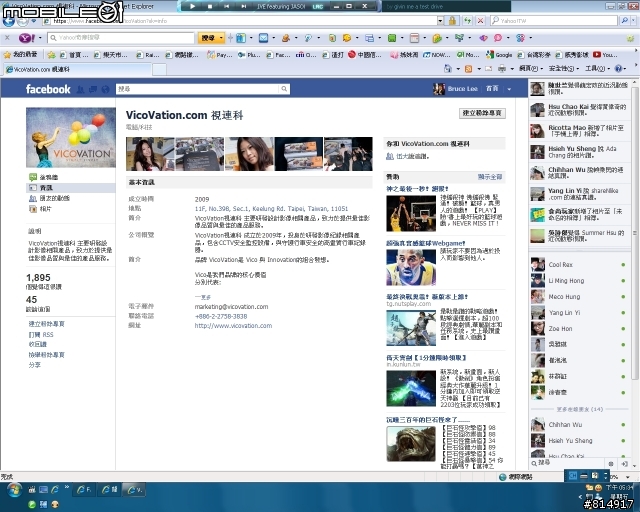Open the Facebook notifications globe icon

(105, 89)
